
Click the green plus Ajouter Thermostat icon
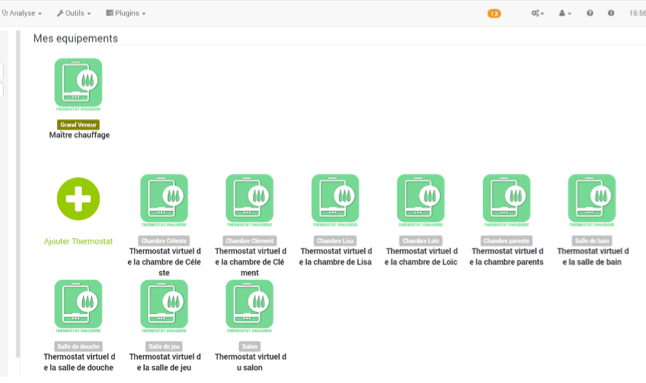[78, 199]
